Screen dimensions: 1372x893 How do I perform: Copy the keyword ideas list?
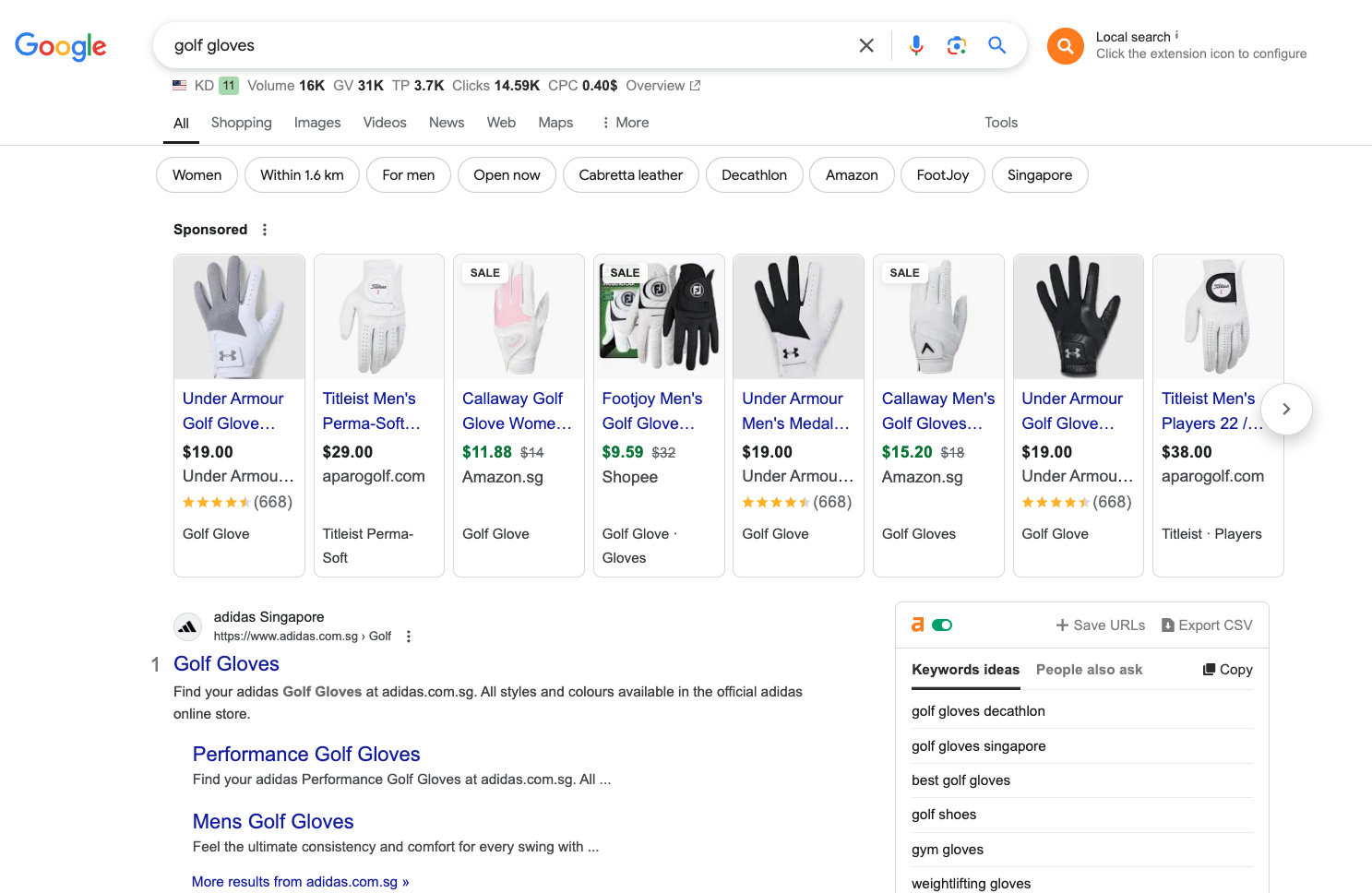[1227, 670]
